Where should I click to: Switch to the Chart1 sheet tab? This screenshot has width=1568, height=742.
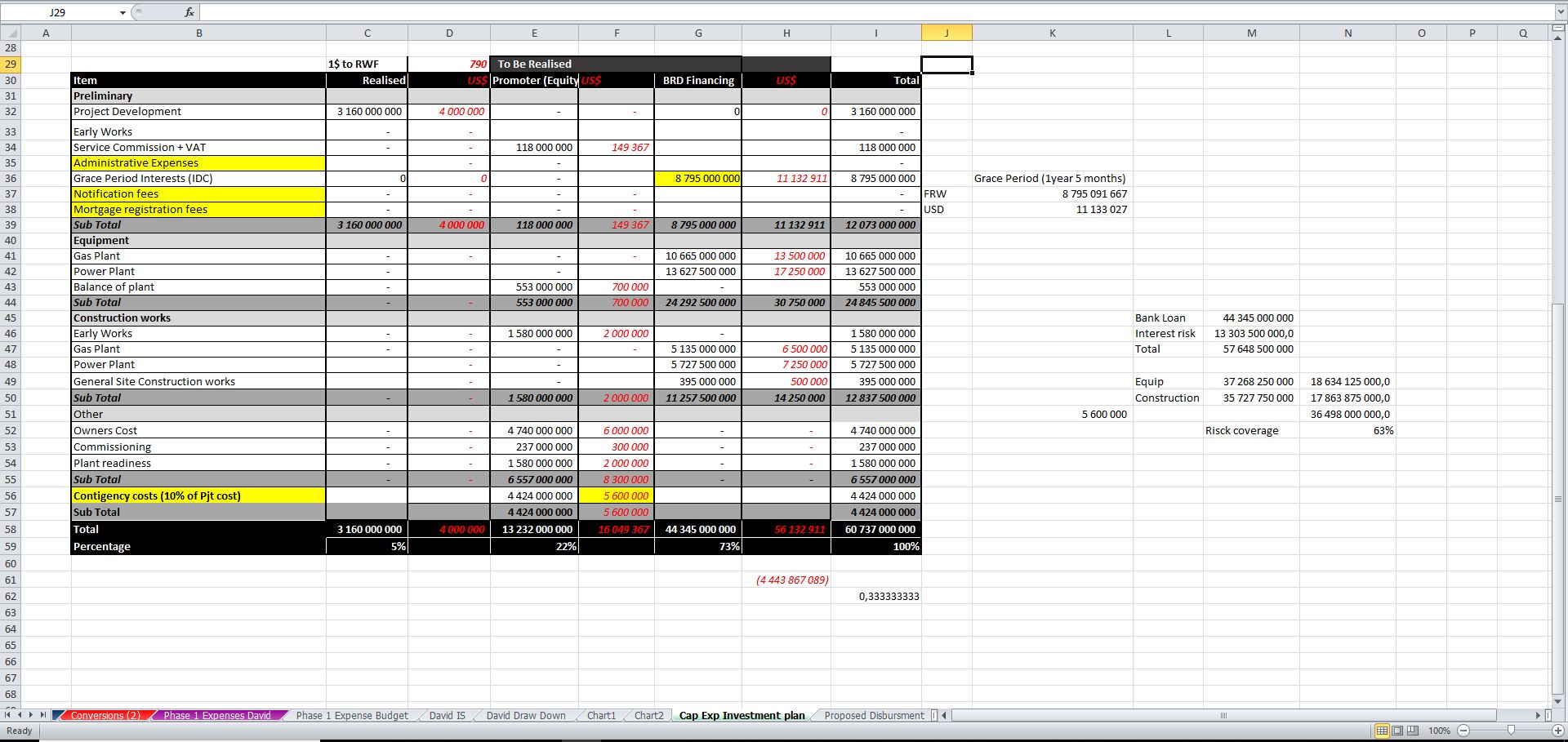(x=601, y=715)
